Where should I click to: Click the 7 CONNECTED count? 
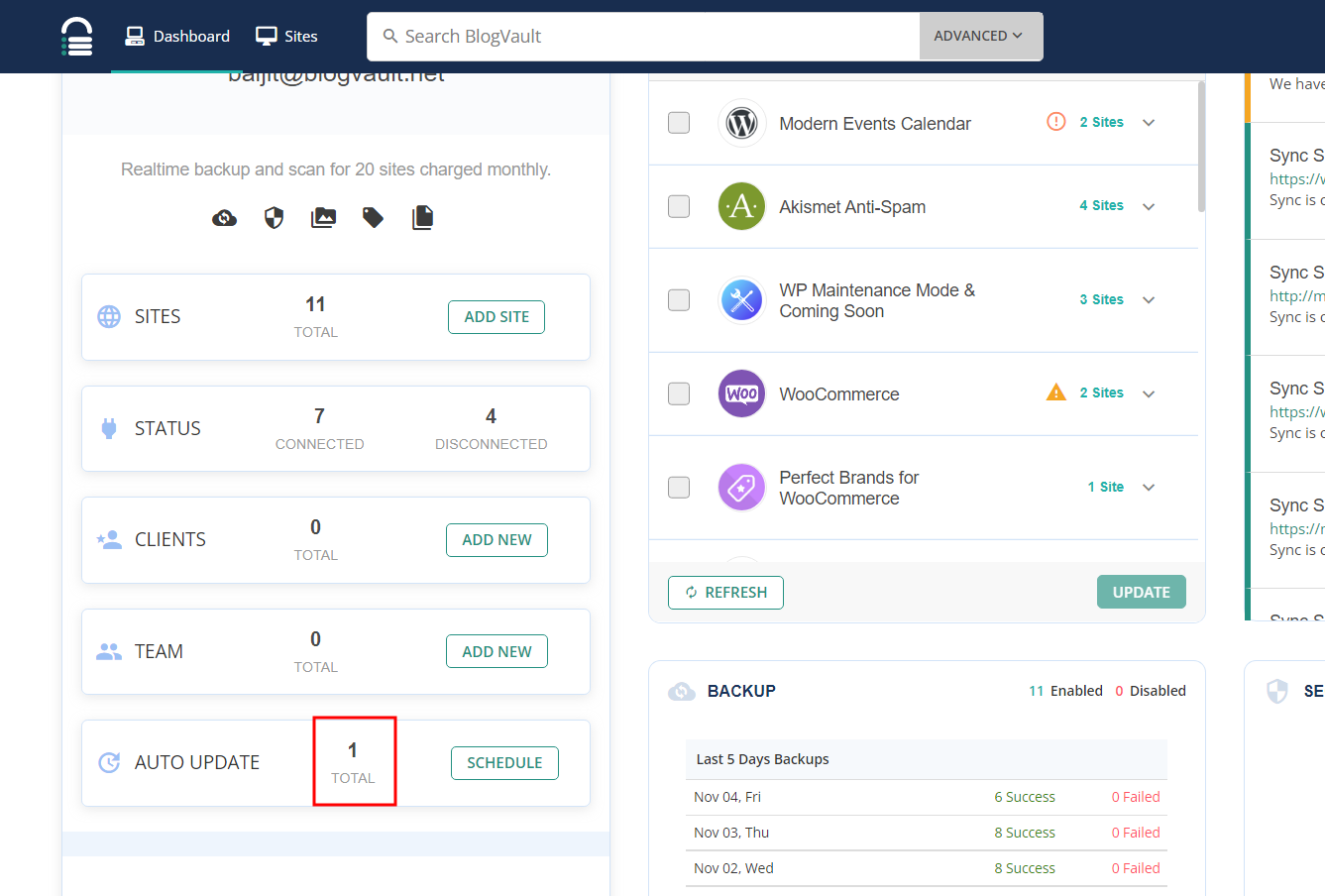(319, 428)
